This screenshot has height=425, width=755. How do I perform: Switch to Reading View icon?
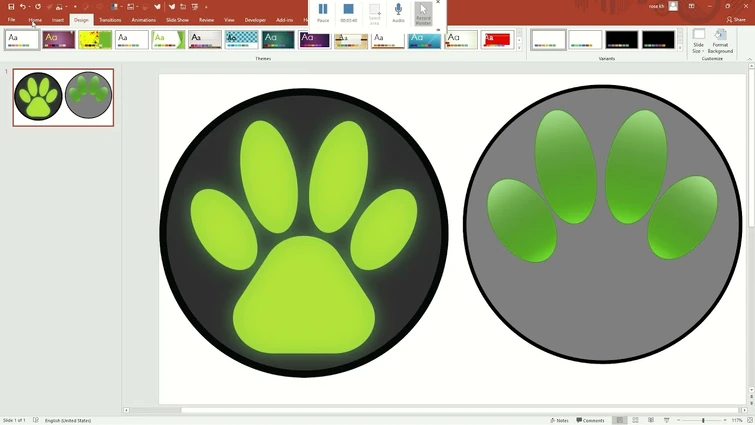(x=651, y=420)
